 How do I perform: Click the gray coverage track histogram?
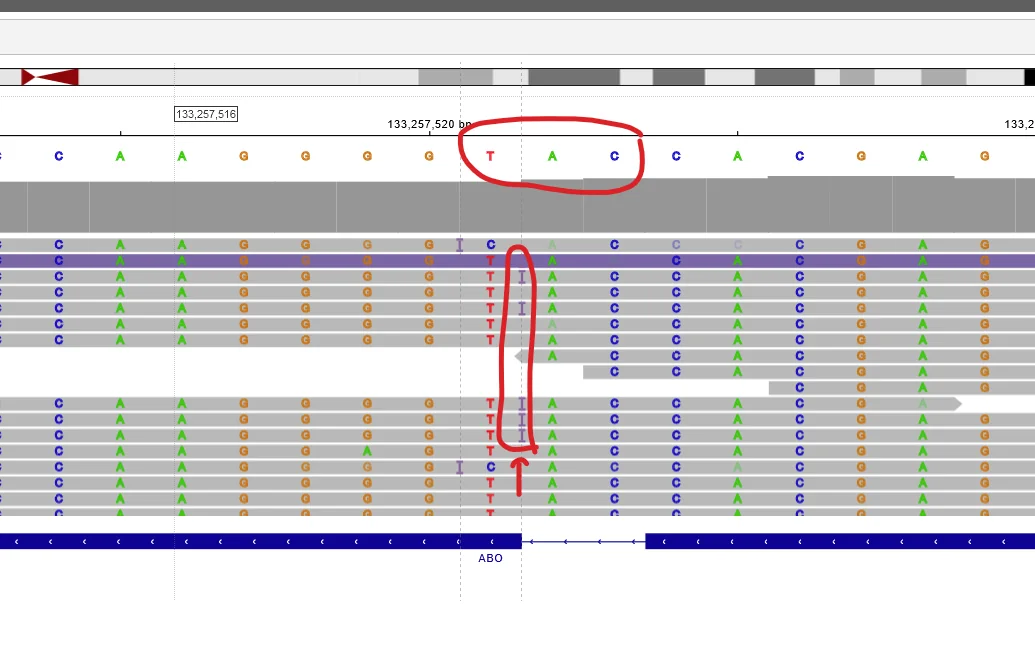click(300, 206)
